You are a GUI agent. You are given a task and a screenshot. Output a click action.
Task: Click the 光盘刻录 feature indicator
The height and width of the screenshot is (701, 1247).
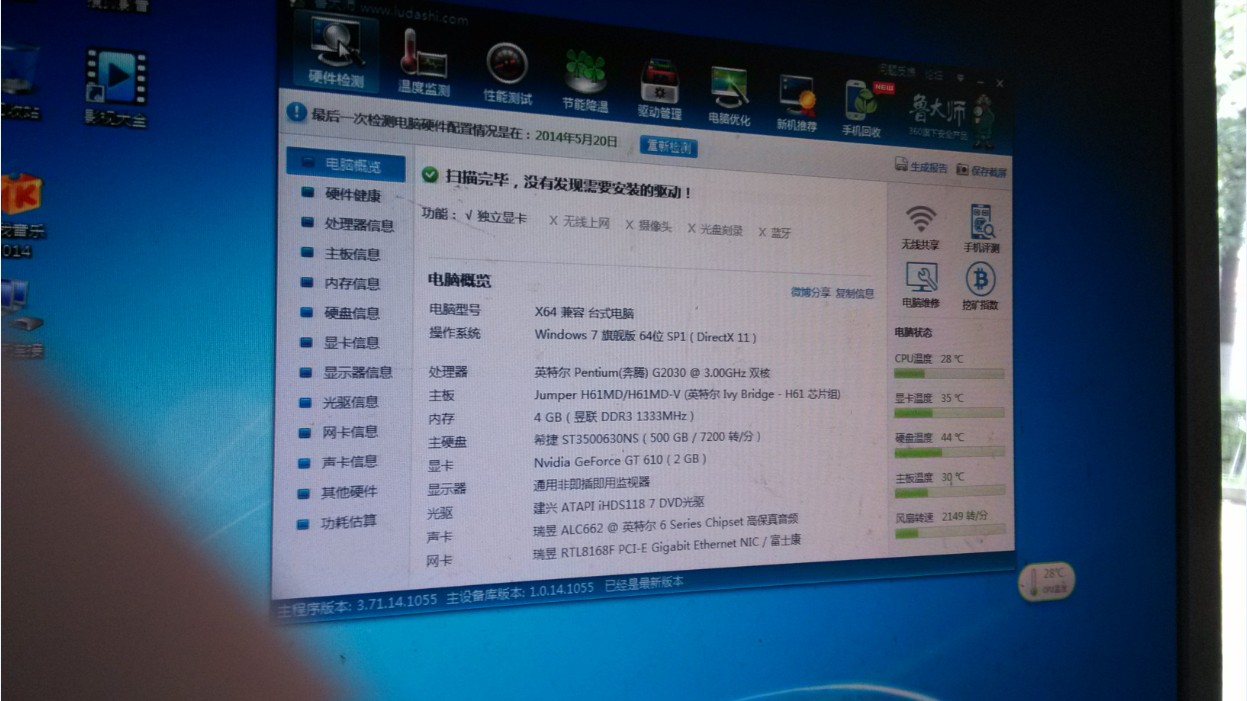tap(715, 229)
